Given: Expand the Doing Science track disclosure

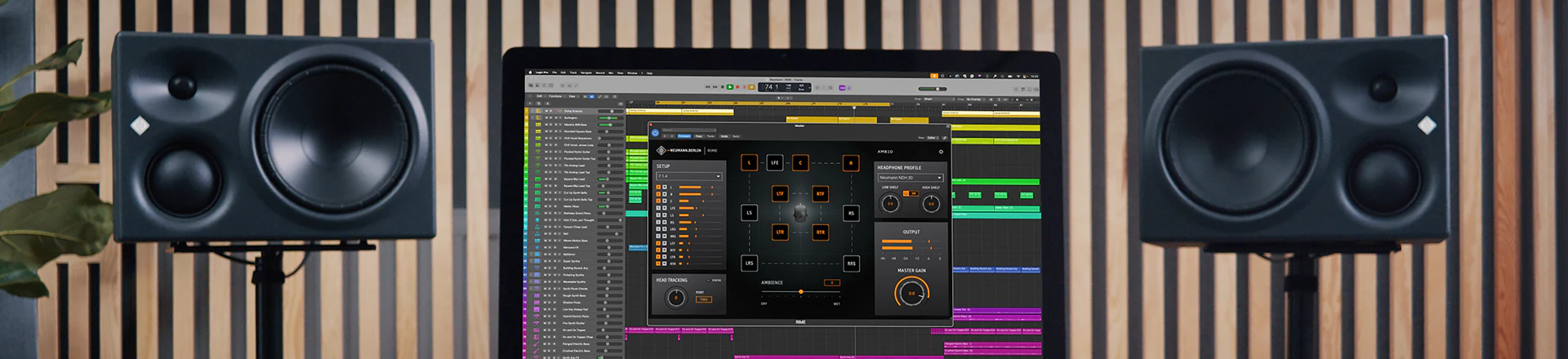Looking at the screenshot, I should click(532, 111).
